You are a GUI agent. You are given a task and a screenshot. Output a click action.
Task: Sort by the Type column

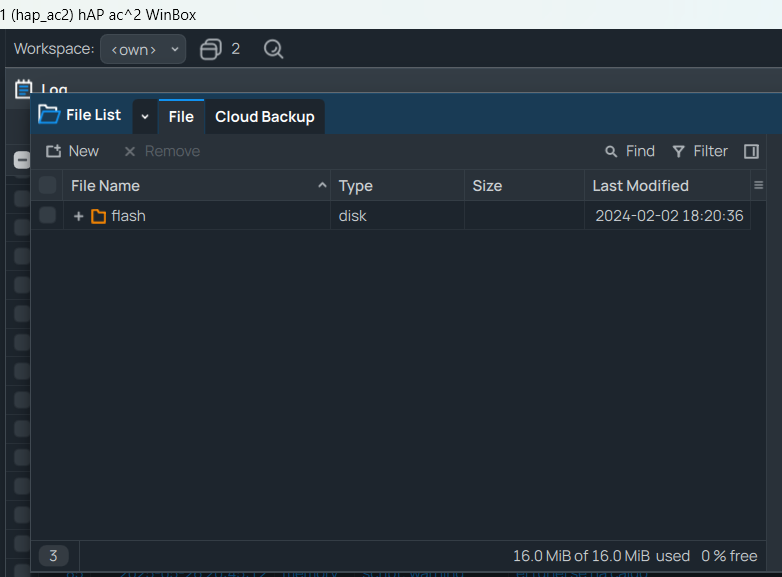[397, 186]
